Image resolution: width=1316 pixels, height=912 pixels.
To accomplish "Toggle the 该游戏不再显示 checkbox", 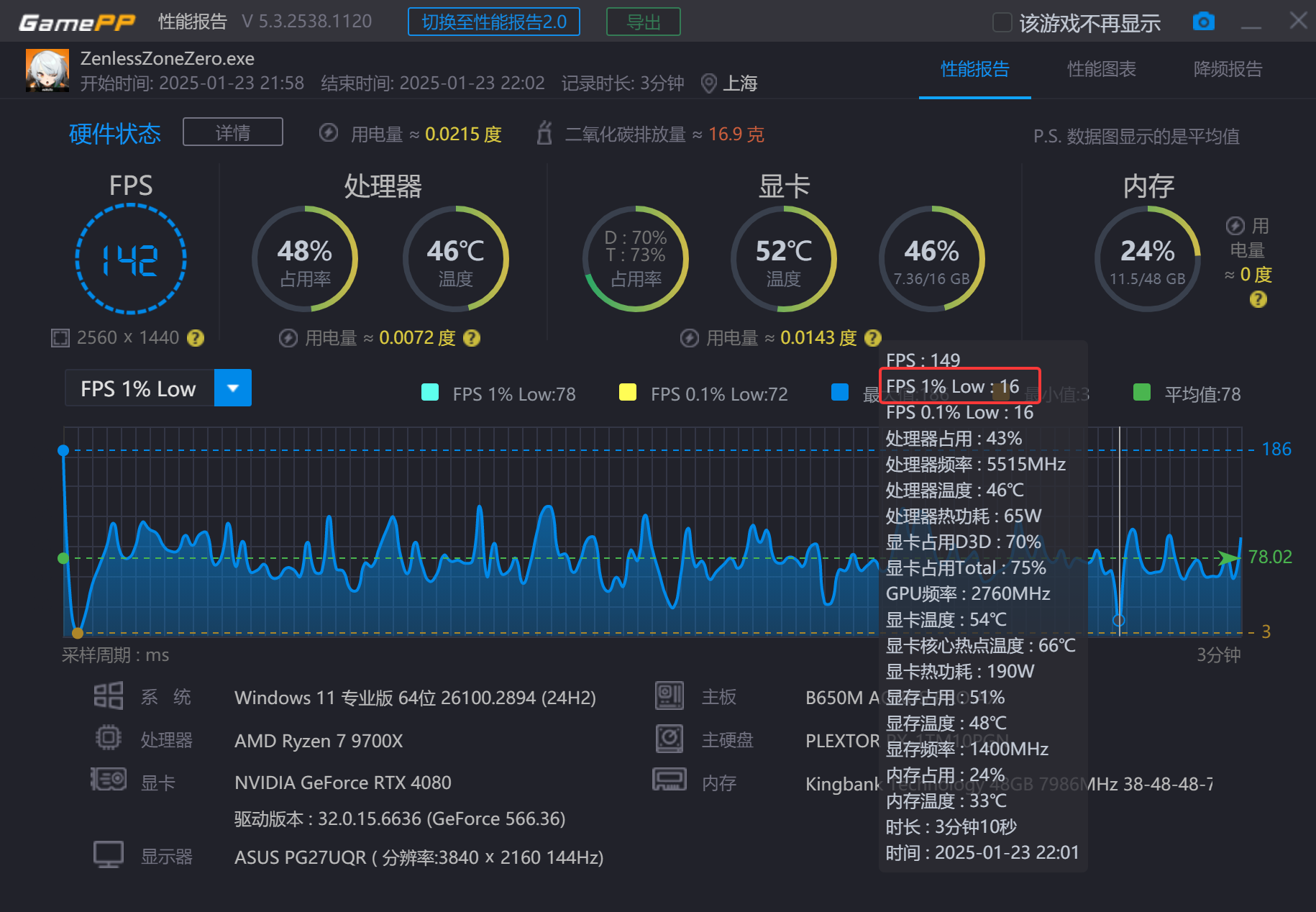I will [x=1001, y=22].
